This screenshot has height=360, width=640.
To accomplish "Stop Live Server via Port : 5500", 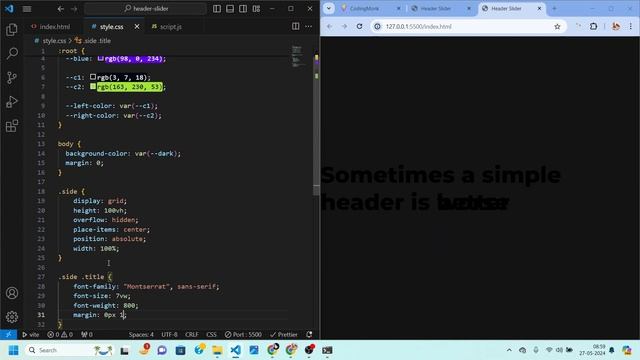I will (243, 335).
